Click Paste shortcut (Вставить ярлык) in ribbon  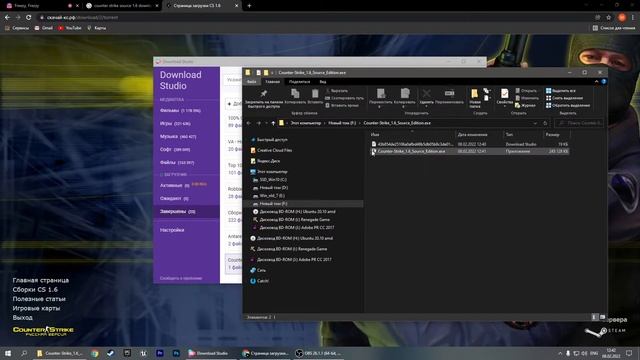click(342, 105)
